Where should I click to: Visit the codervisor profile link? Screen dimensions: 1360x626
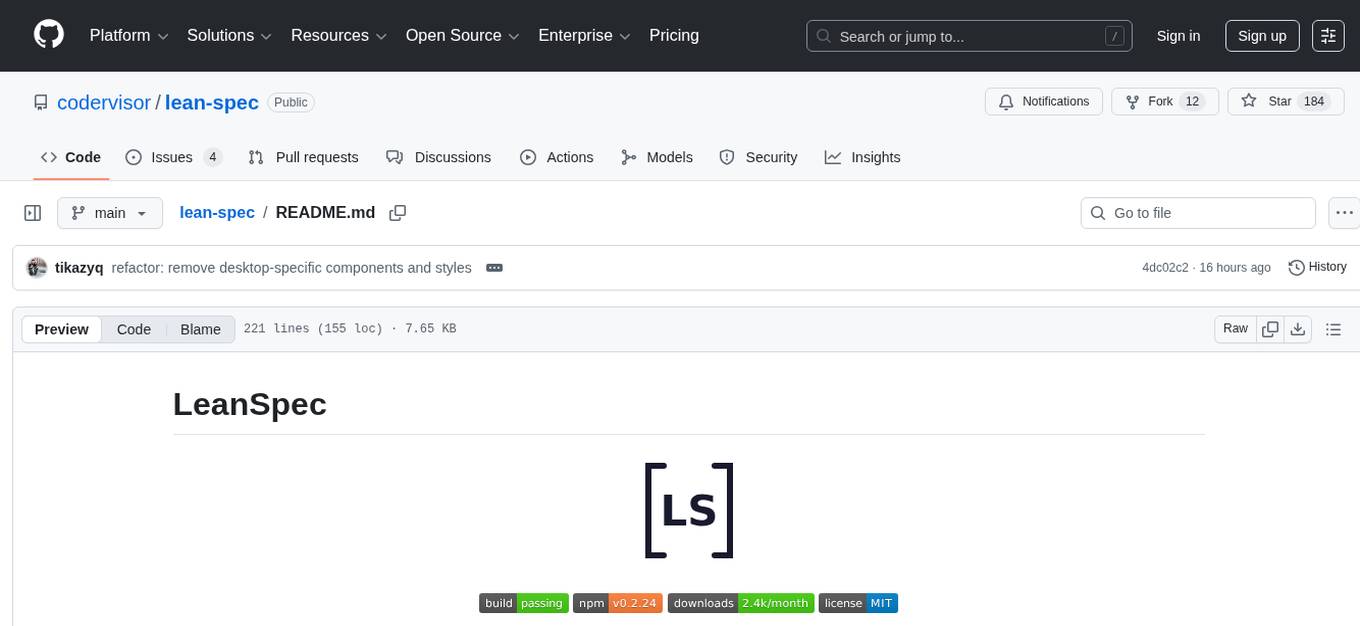pyautogui.click(x=103, y=102)
